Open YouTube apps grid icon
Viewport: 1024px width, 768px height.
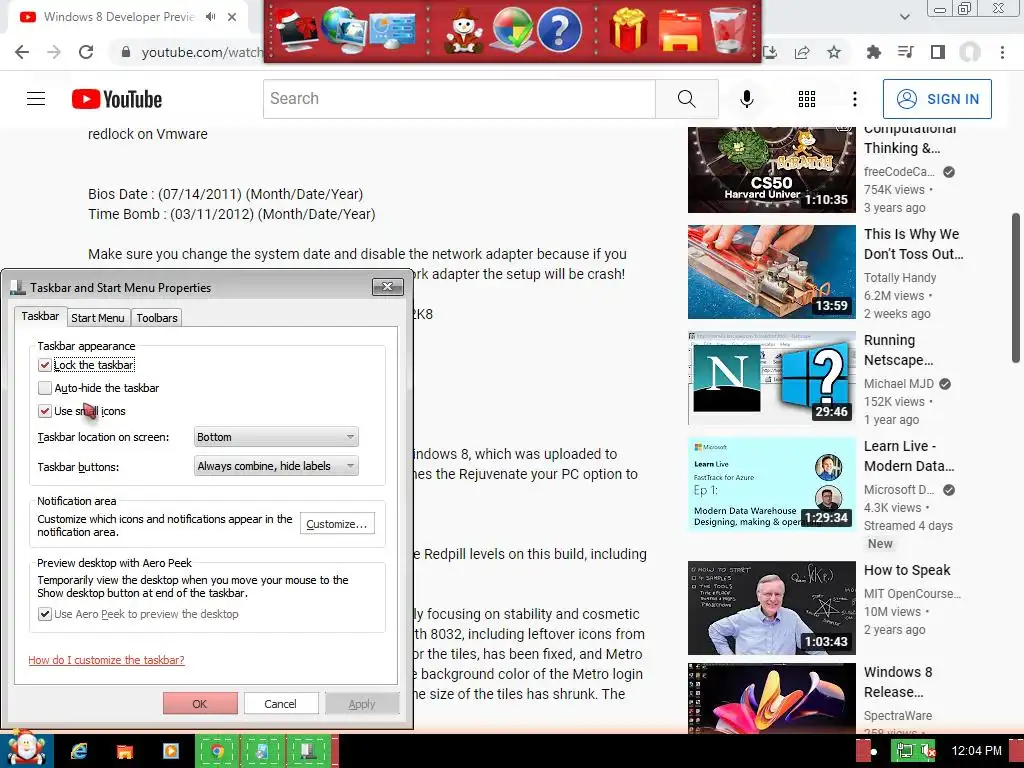pyautogui.click(x=807, y=99)
